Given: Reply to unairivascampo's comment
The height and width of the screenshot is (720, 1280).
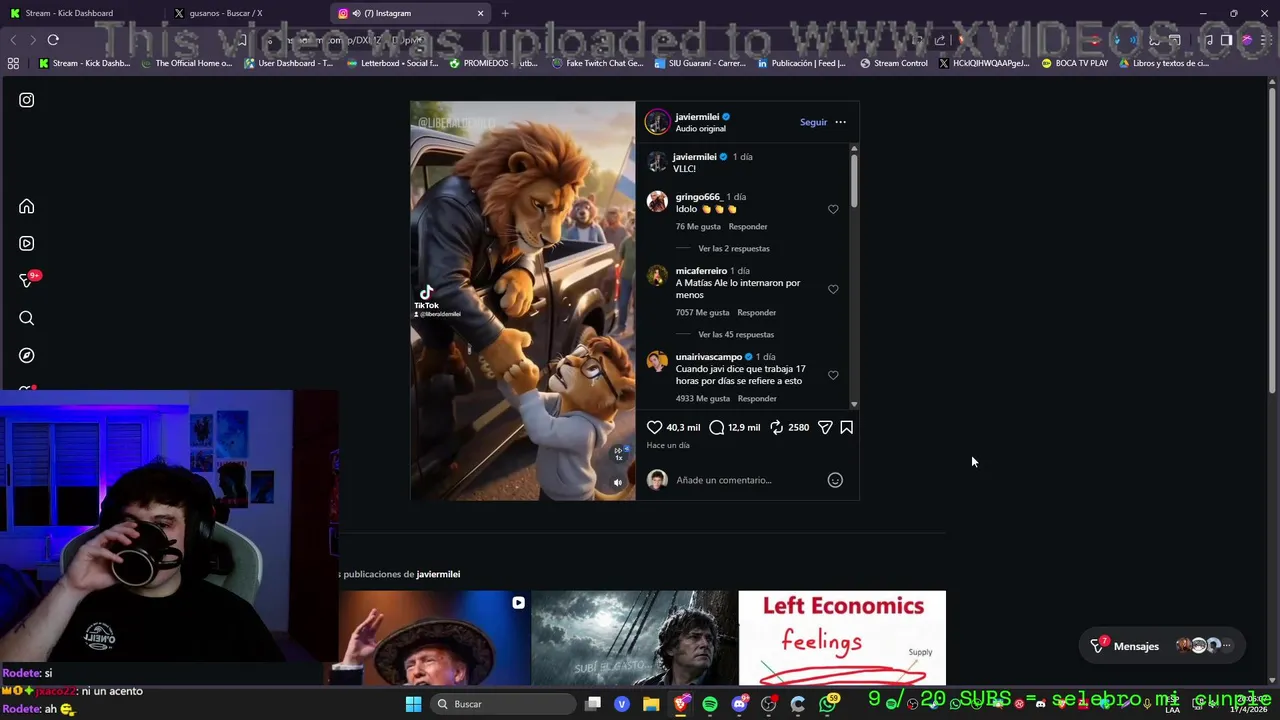Looking at the screenshot, I should tap(756, 399).
